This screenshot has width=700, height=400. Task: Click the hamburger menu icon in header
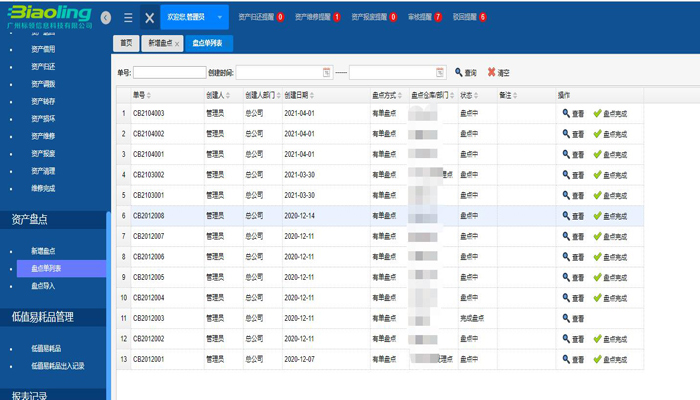click(x=128, y=17)
